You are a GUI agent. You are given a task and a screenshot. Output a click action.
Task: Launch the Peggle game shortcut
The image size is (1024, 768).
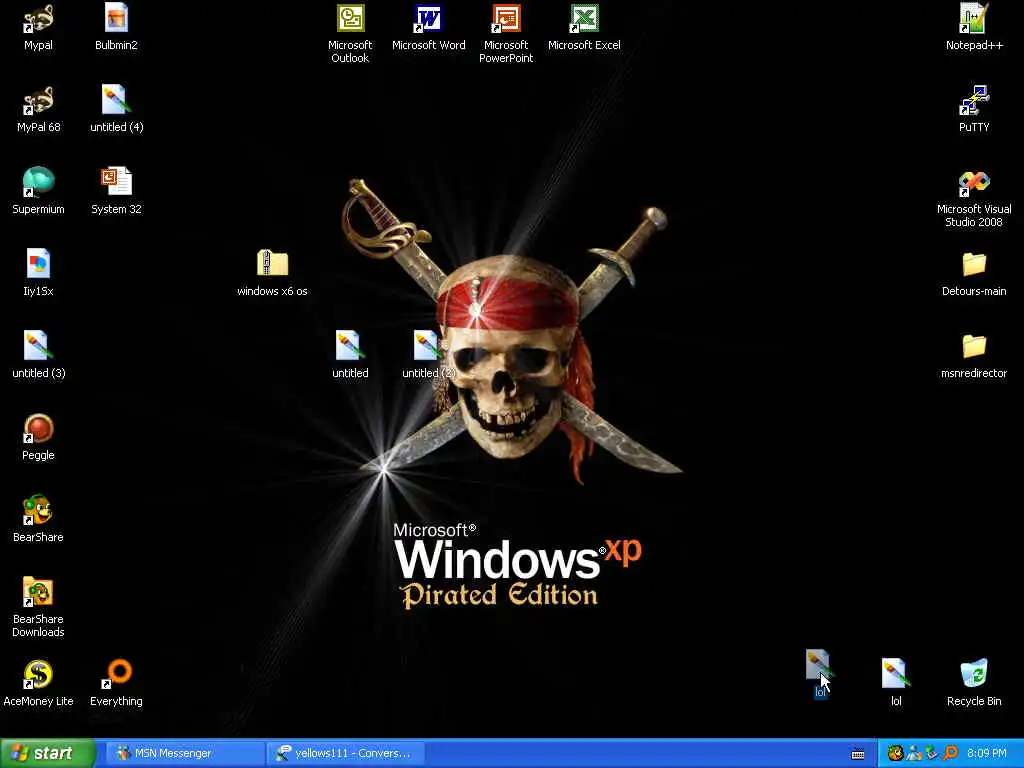coord(38,437)
